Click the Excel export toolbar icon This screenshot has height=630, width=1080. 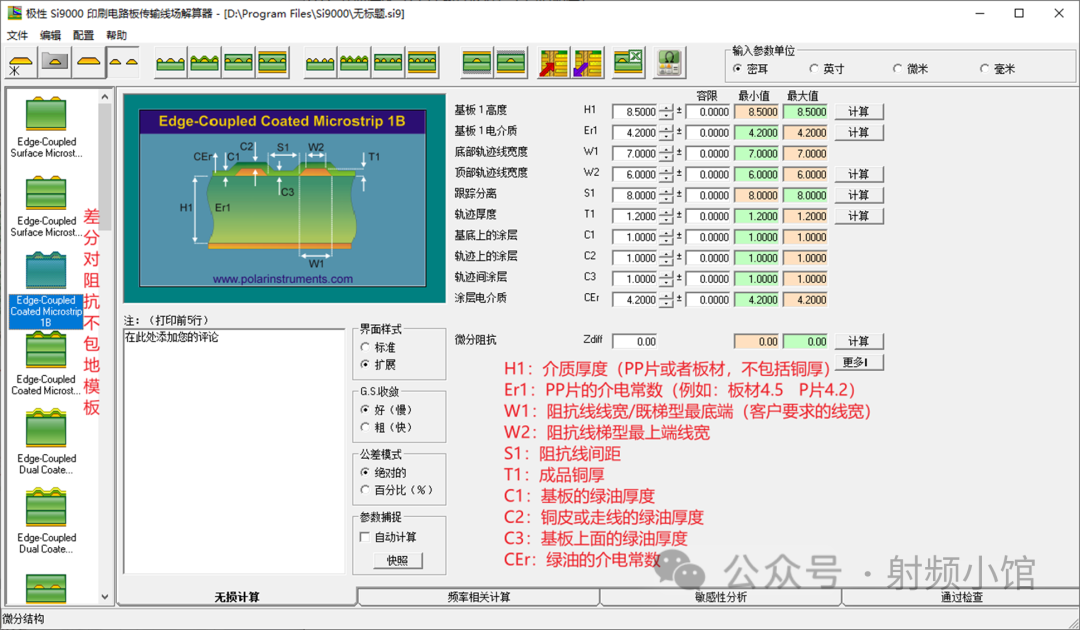(x=628, y=63)
